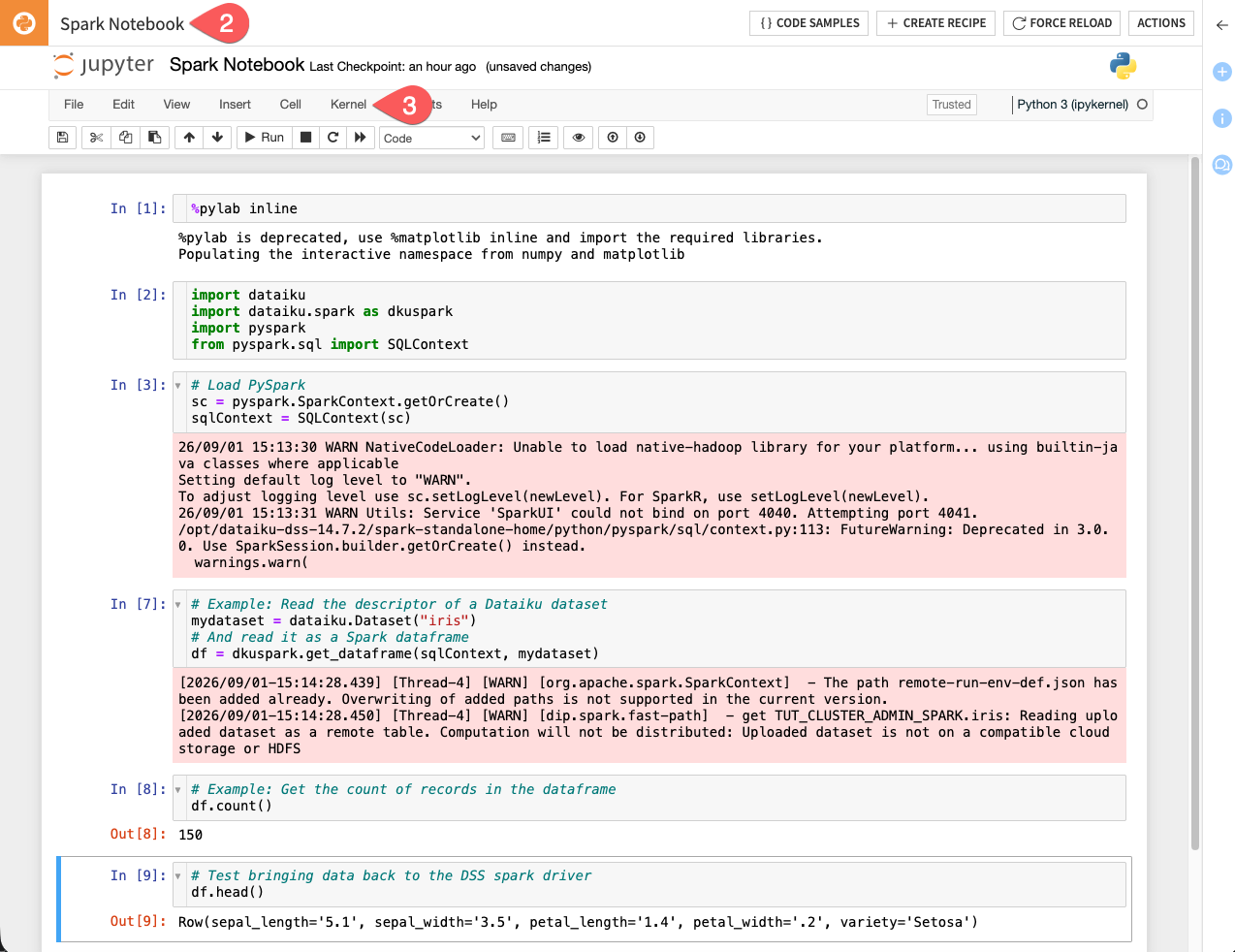Restart kernel and run all cells
Viewport: 1235px width, 952px height.
361,138
